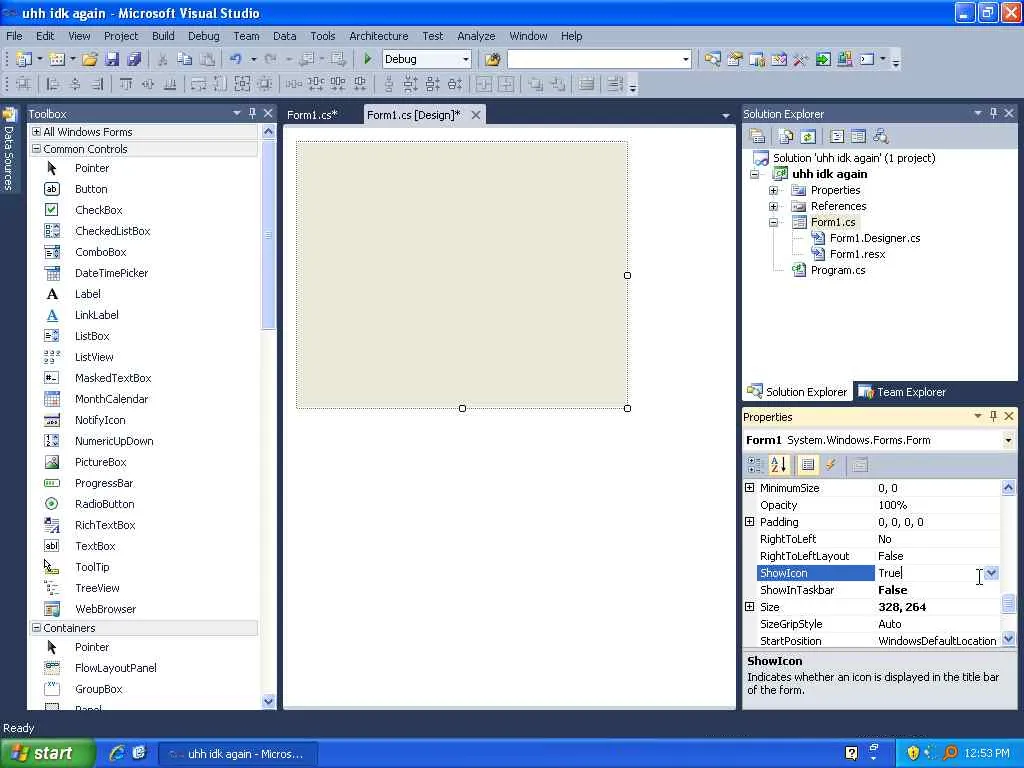Click the Undo toolbar icon
Viewport: 1024px width, 768px height.
(x=236, y=59)
